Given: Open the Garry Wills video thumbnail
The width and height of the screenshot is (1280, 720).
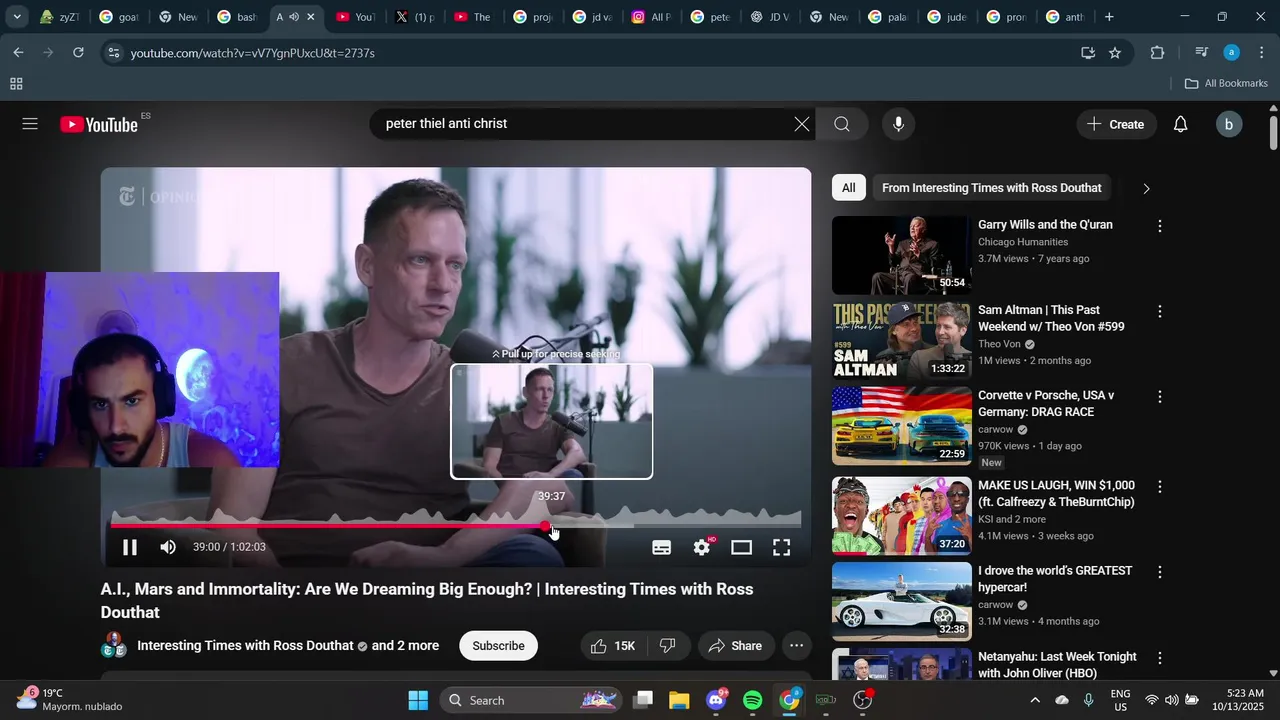Looking at the screenshot, I should pos(901,255).
